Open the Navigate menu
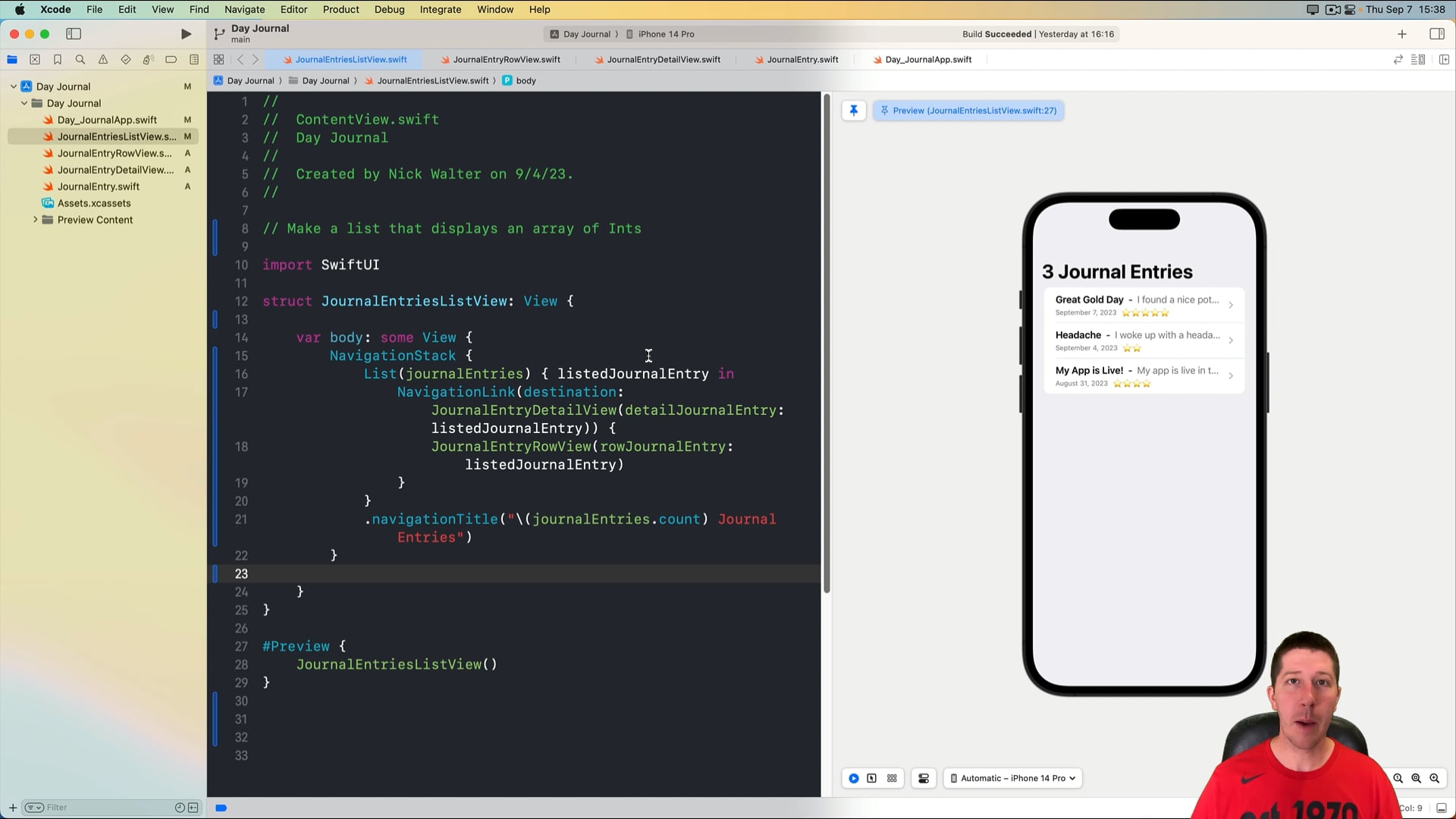This screenshot has height=819, width=1456. 244,9
